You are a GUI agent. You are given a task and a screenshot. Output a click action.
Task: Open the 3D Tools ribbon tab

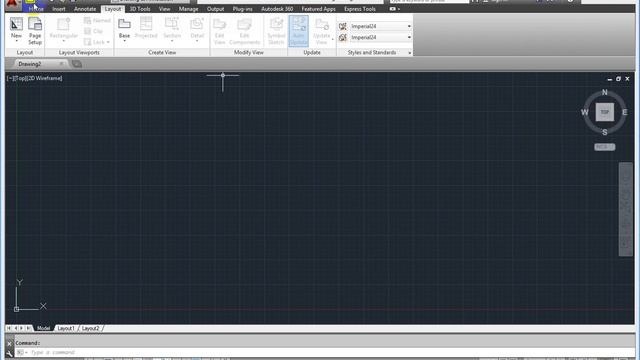[x=140, y=9]
